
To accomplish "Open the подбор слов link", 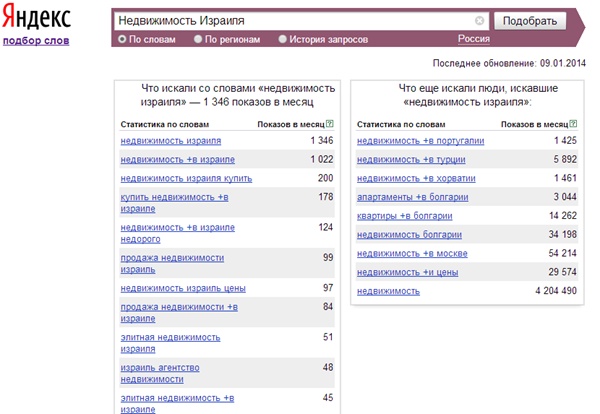I will (x=36, y=41).
